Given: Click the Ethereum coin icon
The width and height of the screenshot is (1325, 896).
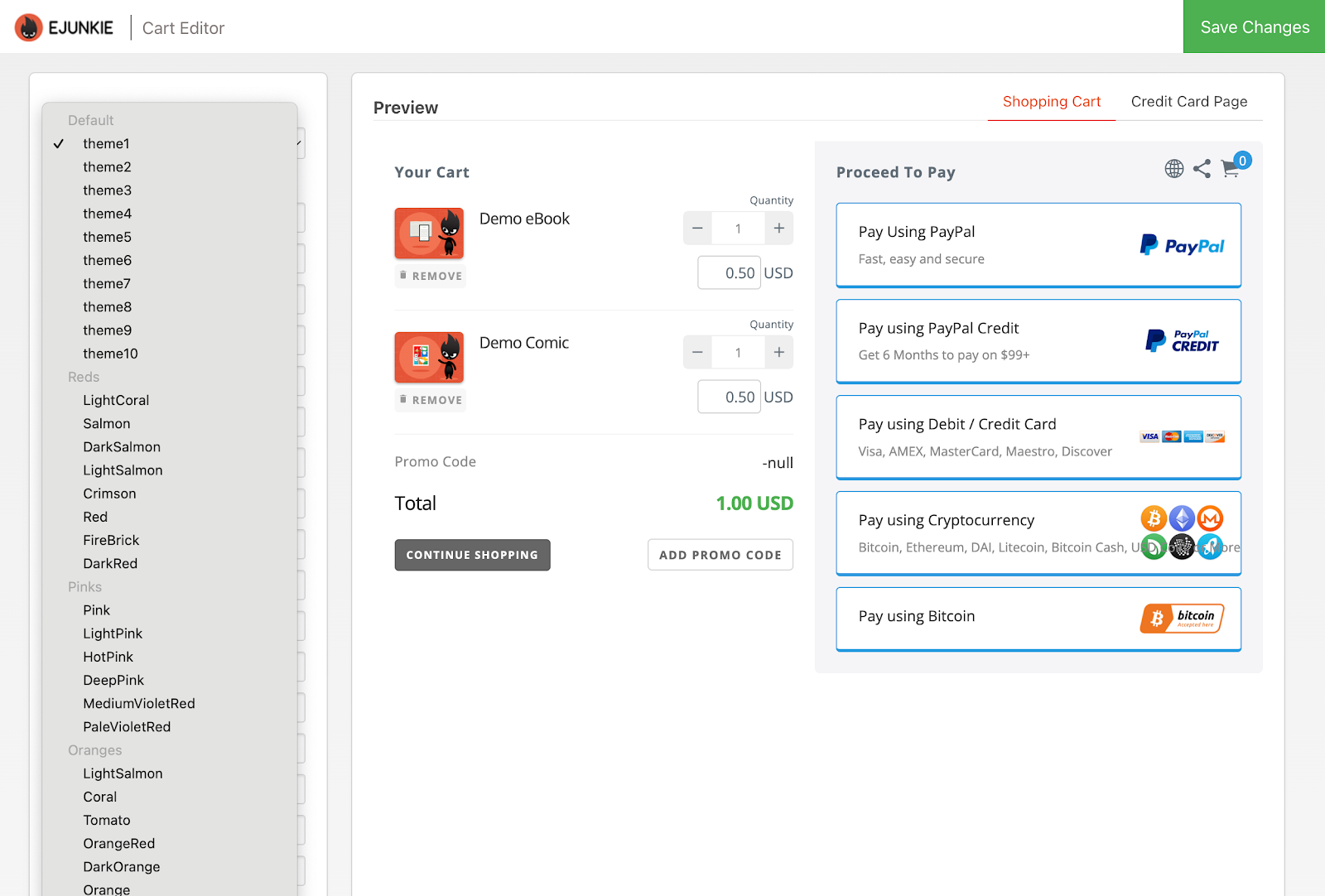Looking at the screenshot, I should [1182, 518].
